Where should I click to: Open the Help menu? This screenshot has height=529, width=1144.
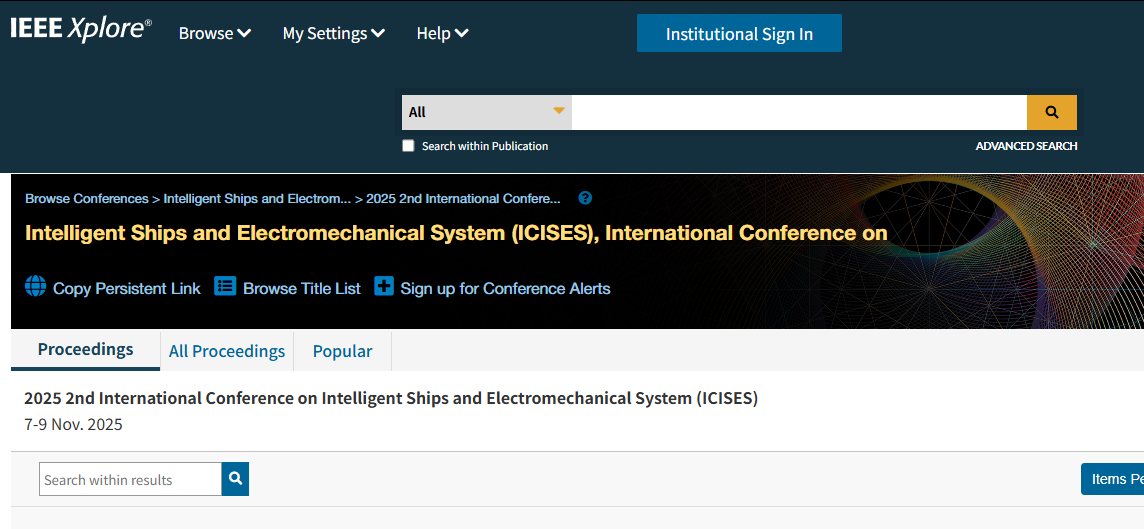(442, 34)
